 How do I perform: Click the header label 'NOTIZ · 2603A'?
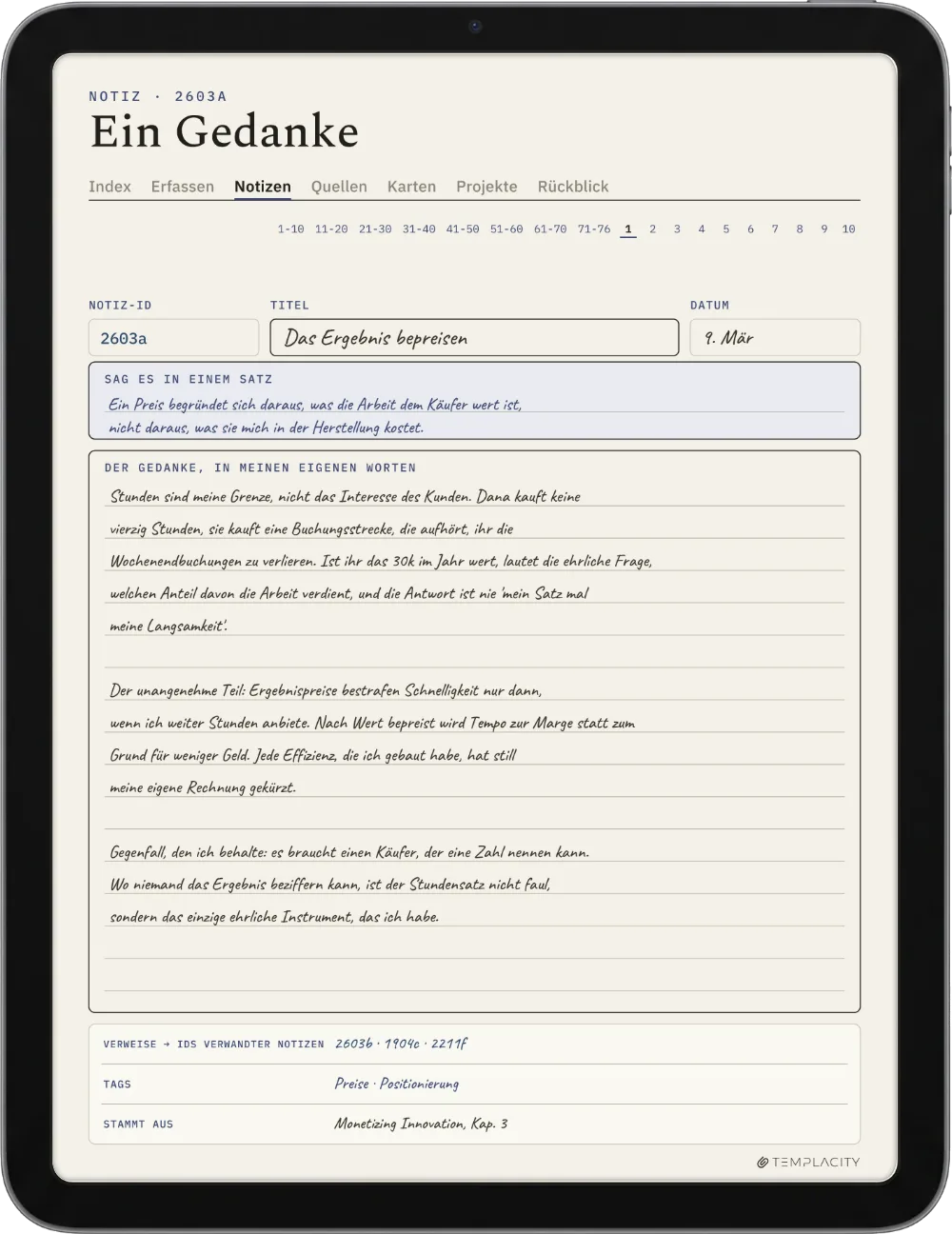(x=158, y=96)
